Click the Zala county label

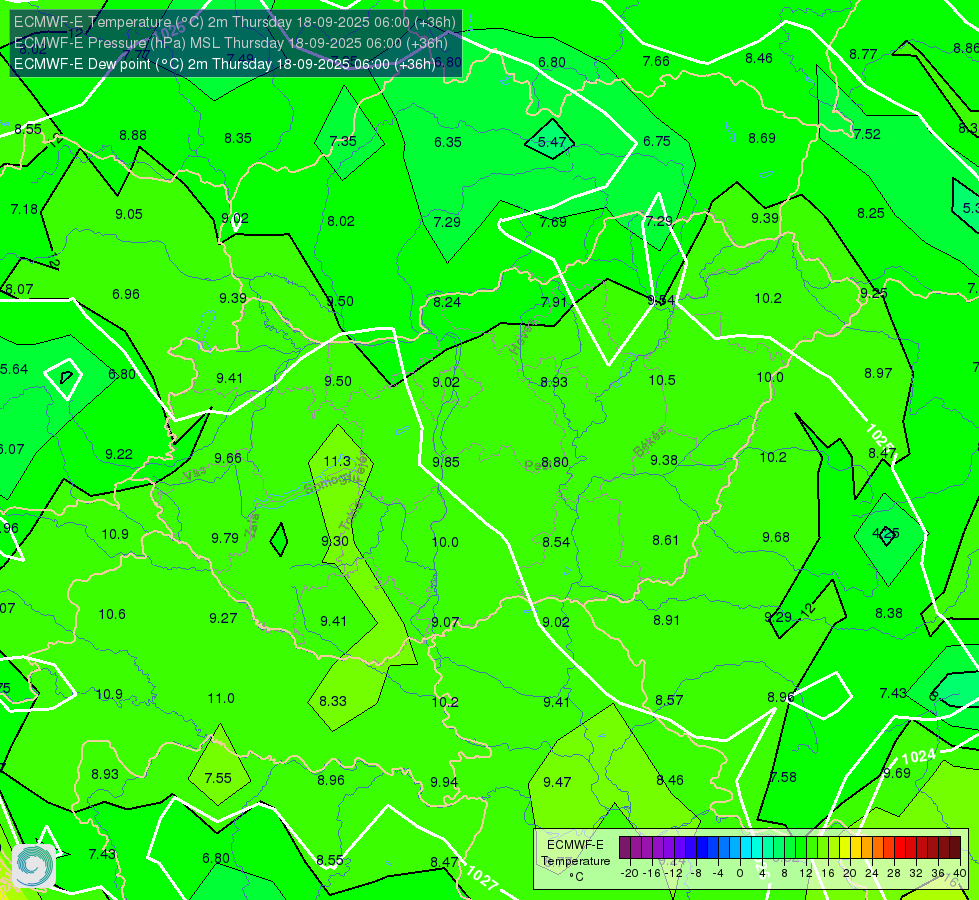pos(252,528)
